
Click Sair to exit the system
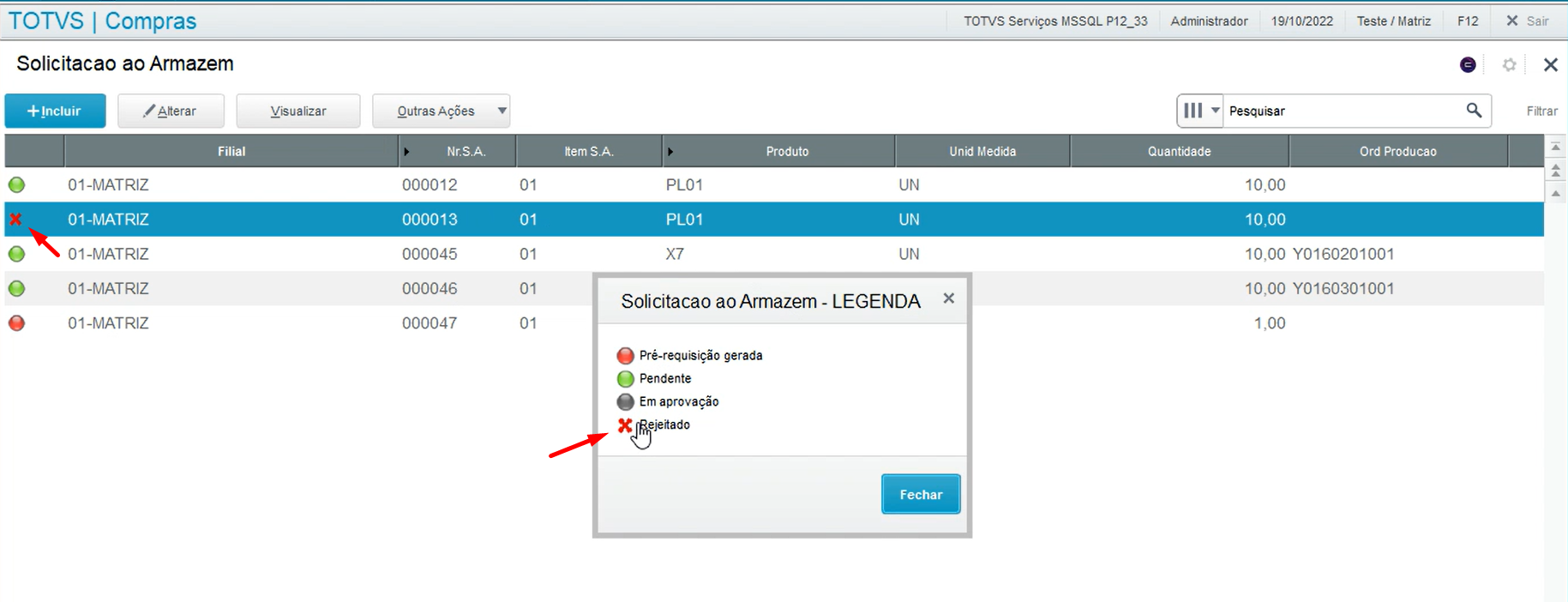pos(1528,21)
